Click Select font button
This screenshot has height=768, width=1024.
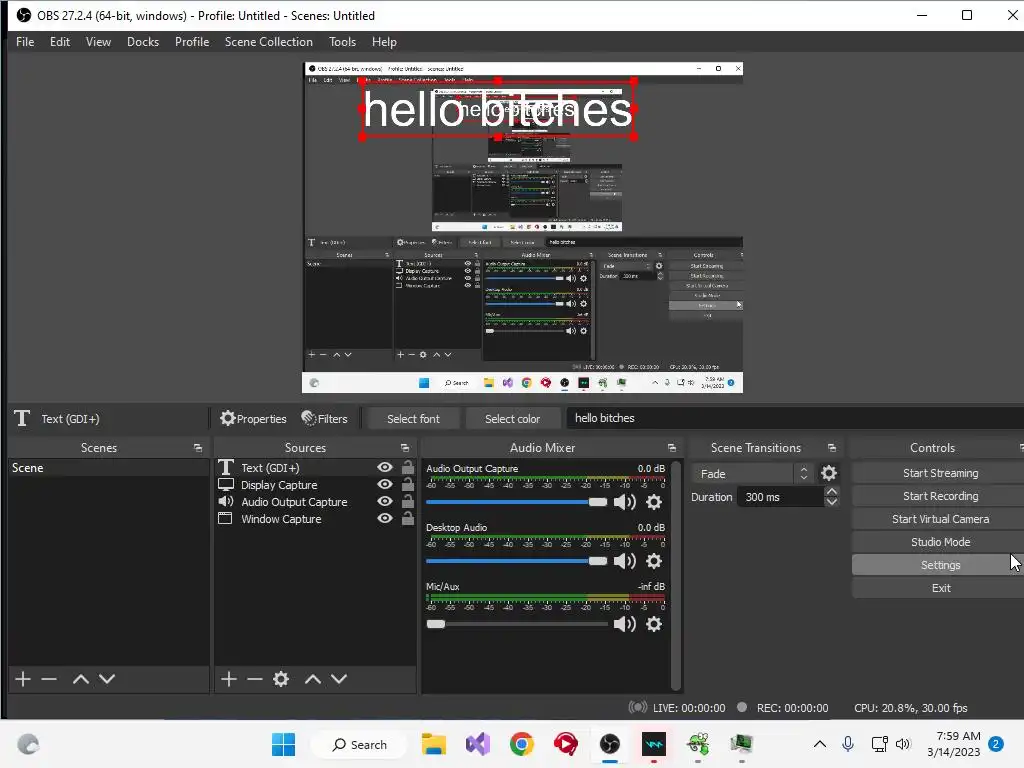pyautogui.click(x=413, y=419)
